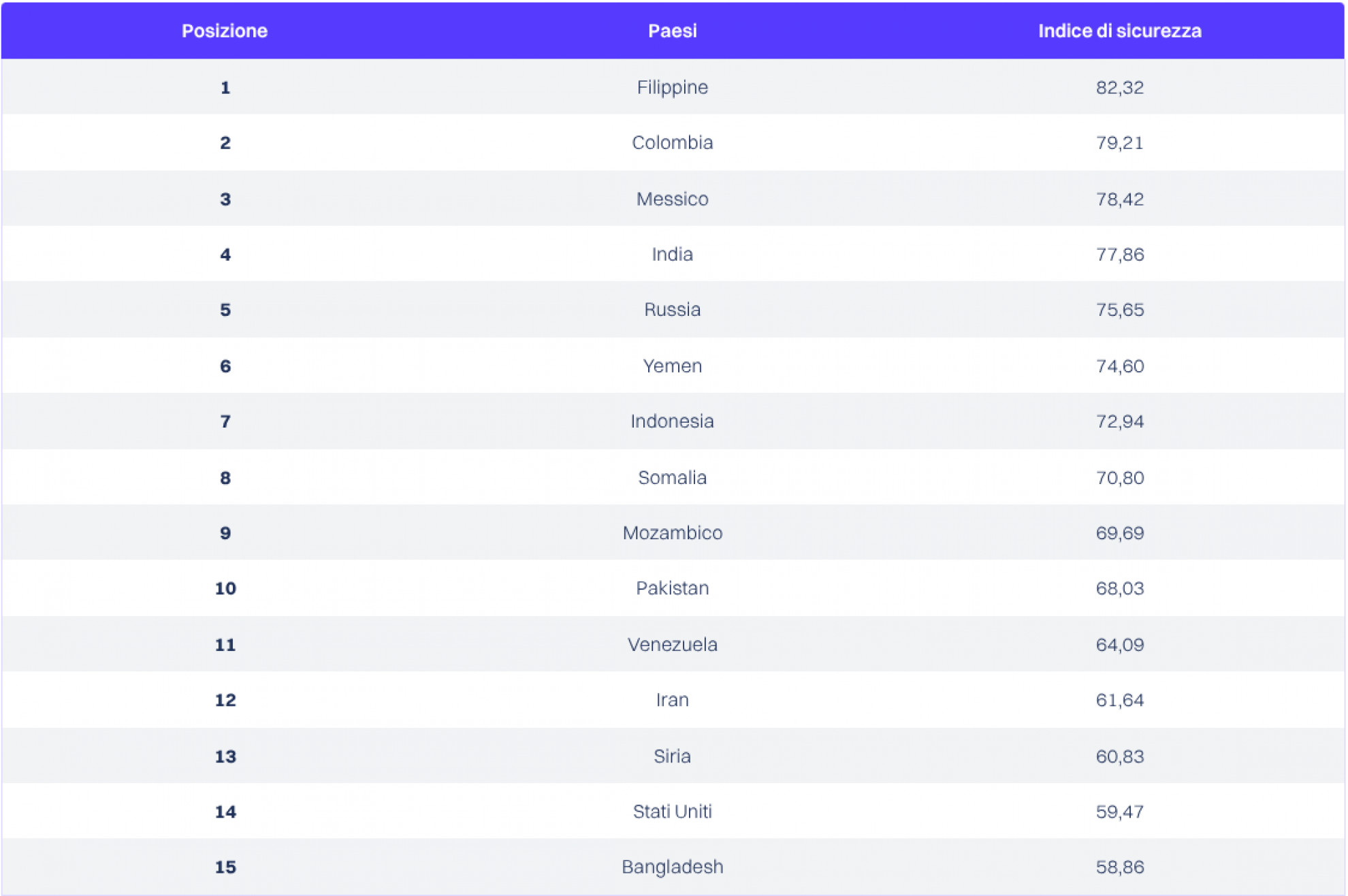Click the Paesi column header

click(x=672, y=31)
